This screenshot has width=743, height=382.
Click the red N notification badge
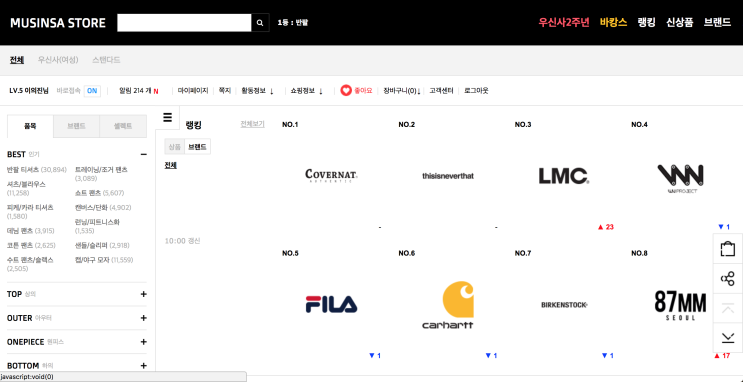pyautogui.click(x=156, y=91)
